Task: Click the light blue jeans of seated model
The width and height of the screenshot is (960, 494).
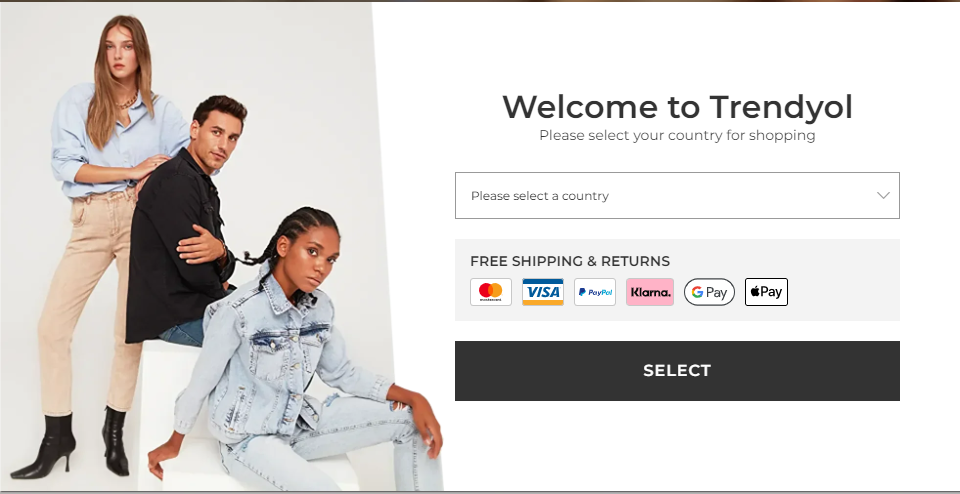Action: (x=343, y=447)
